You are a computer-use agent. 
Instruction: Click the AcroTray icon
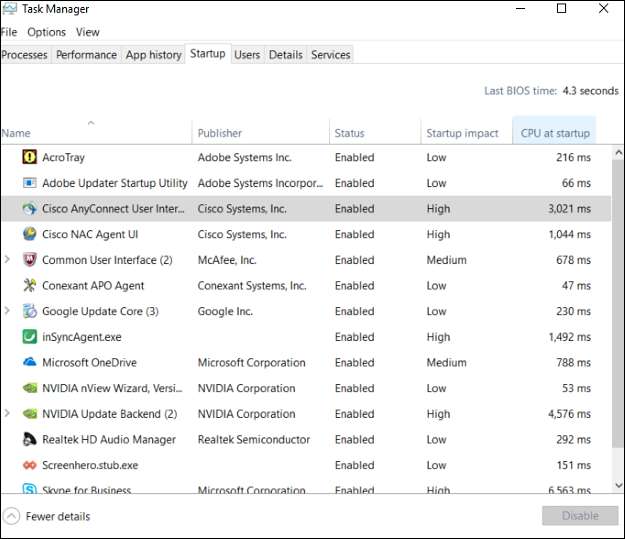pos(29,158)
